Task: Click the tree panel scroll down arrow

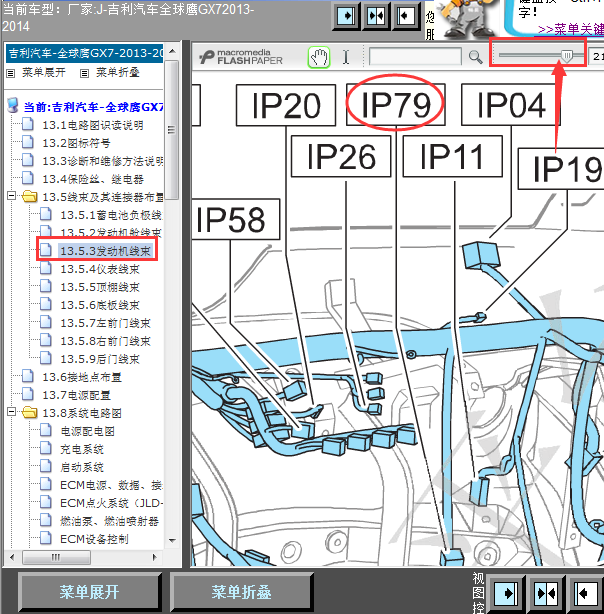Action: click(x=172, y=541)
